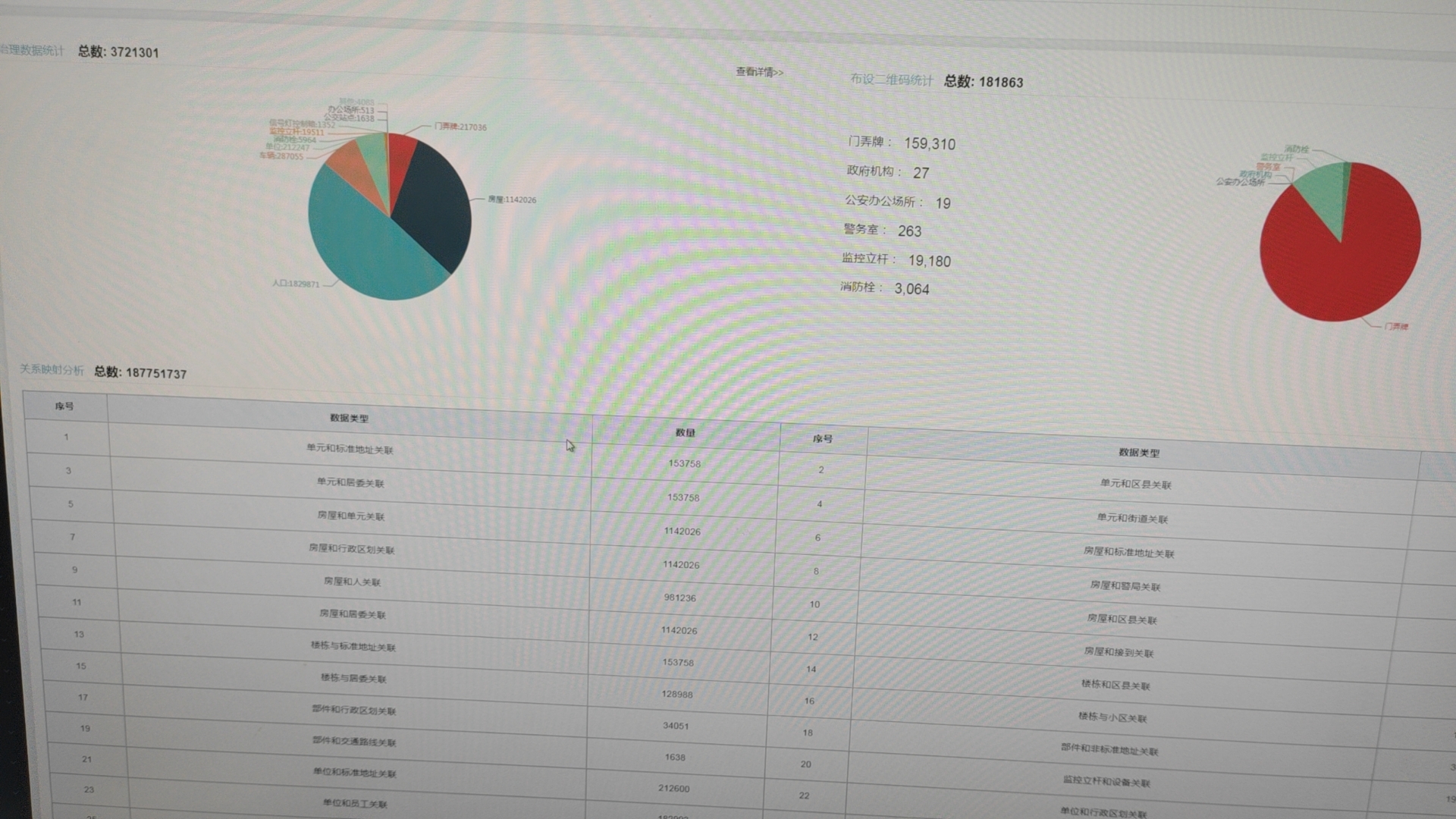Click the 治理数据统计 section title
The image size is (1456, 819).
pos(32,50)
